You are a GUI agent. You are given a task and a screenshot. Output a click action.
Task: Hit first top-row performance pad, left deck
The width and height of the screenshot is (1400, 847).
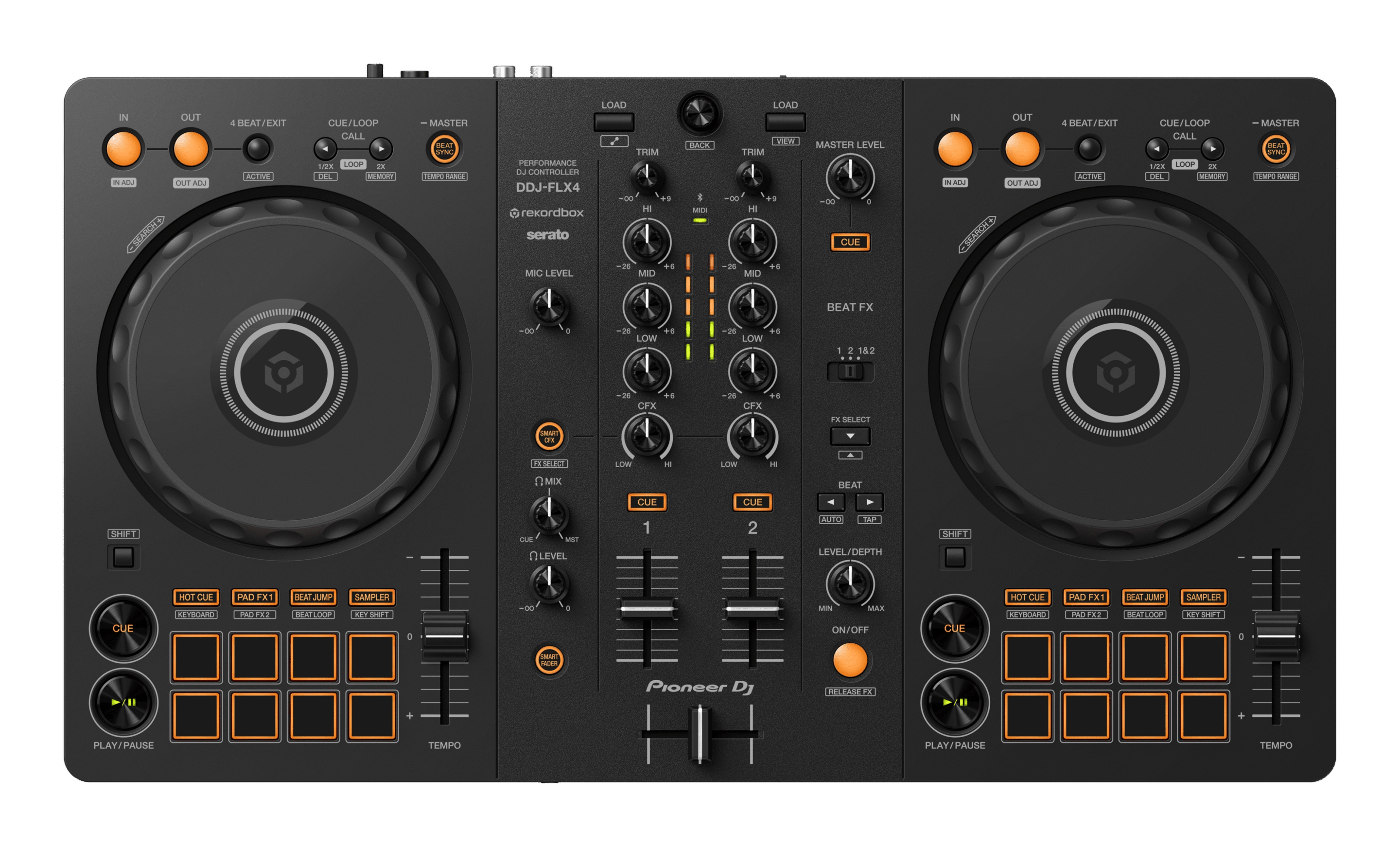(196, 658)
